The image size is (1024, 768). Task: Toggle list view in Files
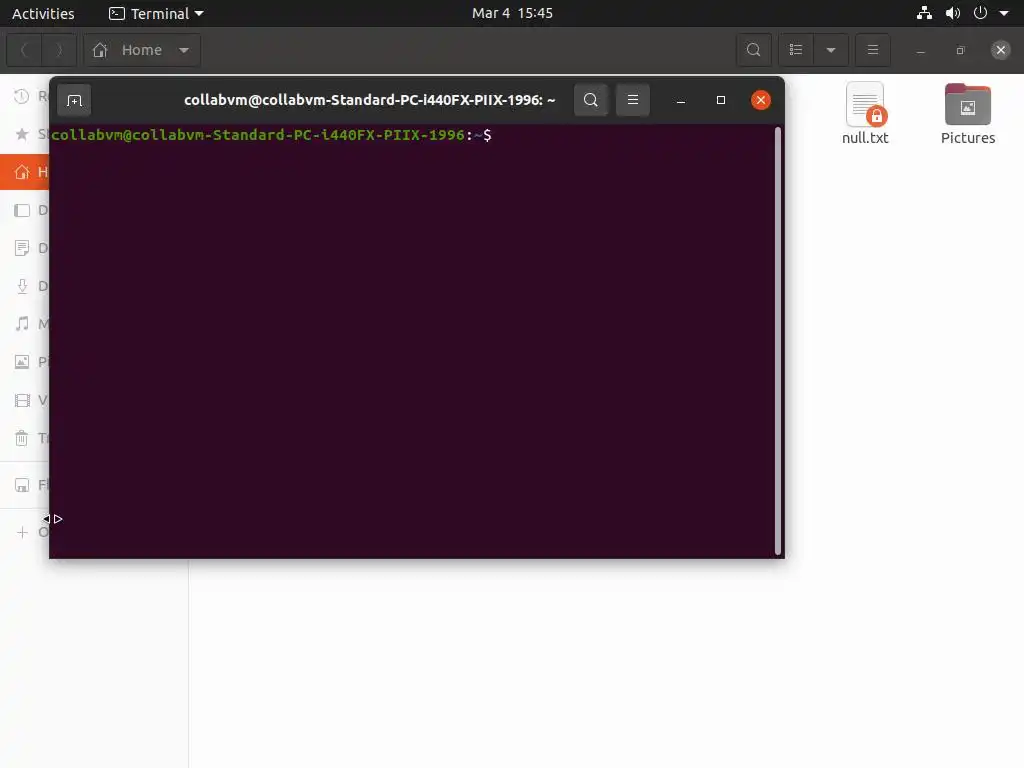click(x=795, y=50)
